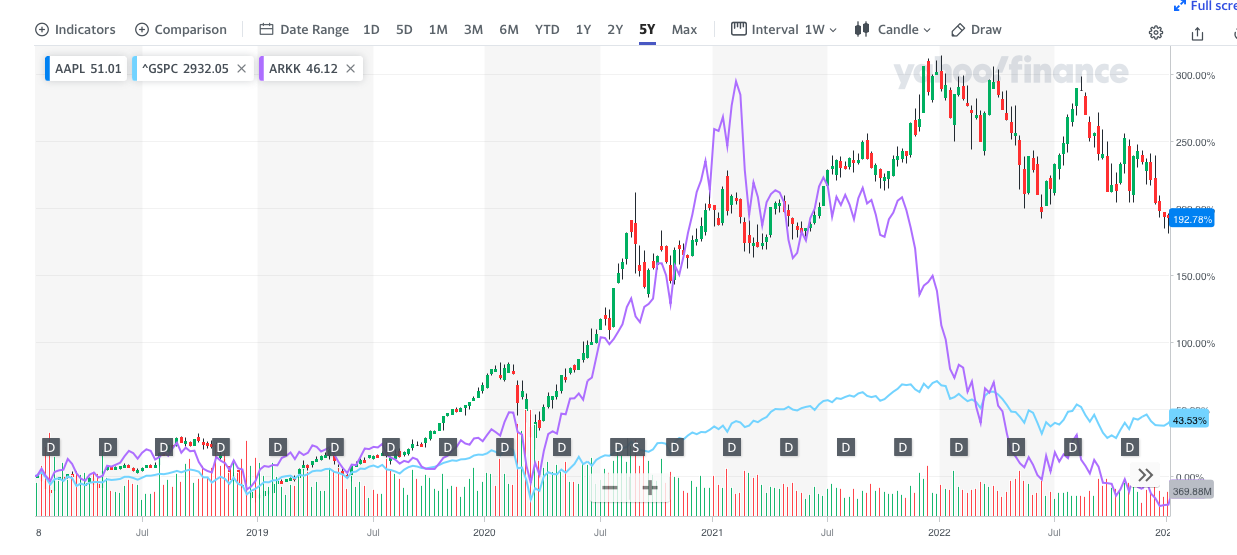Click the leftmost D dividend marker
The height and width of the screenshot is (555, 1237).
pos(51,446)
